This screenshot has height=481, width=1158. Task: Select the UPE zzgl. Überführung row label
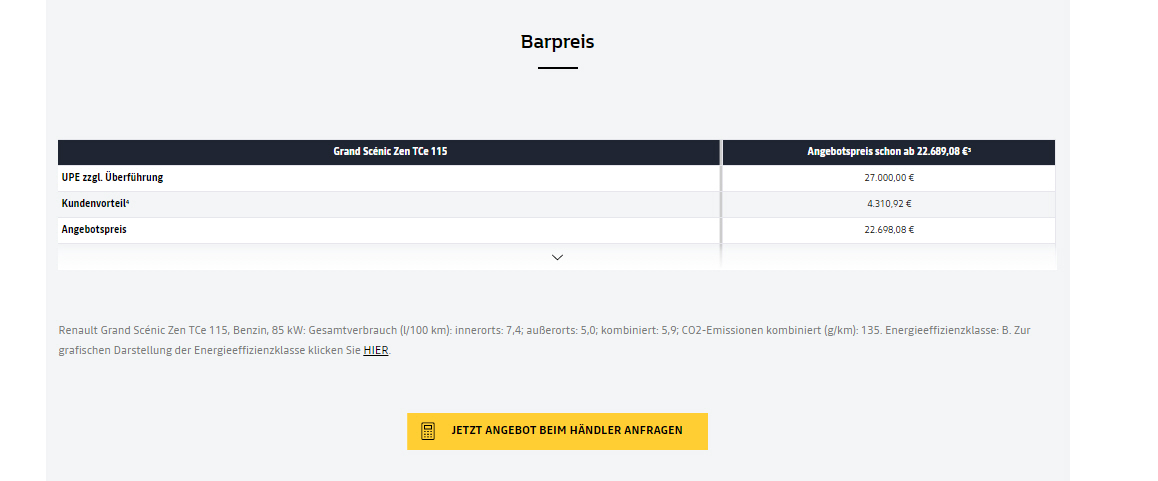[x=112, y=177]
